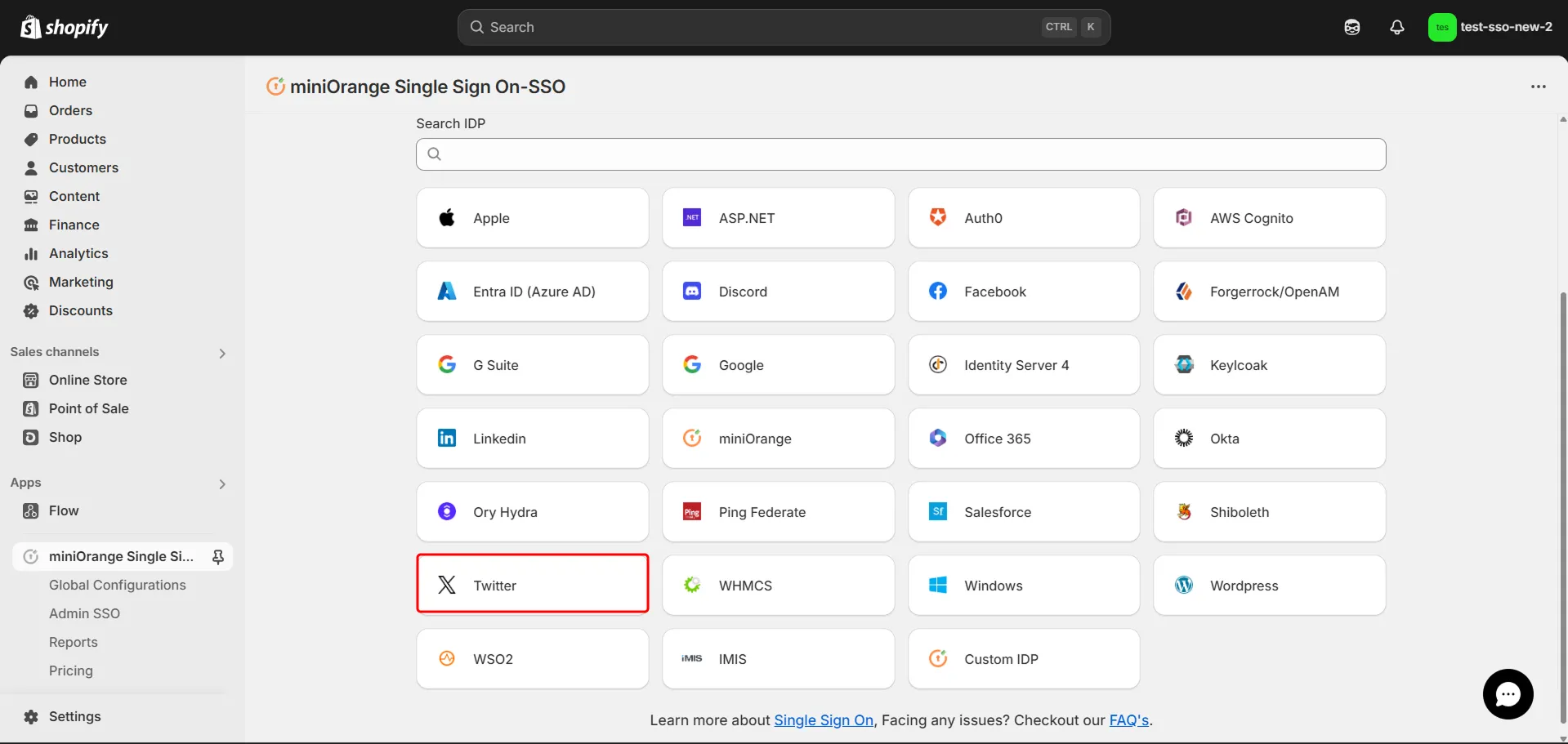1568x744 pixels.
Task: Click the WHMCS gear icon
Action: 692,585
